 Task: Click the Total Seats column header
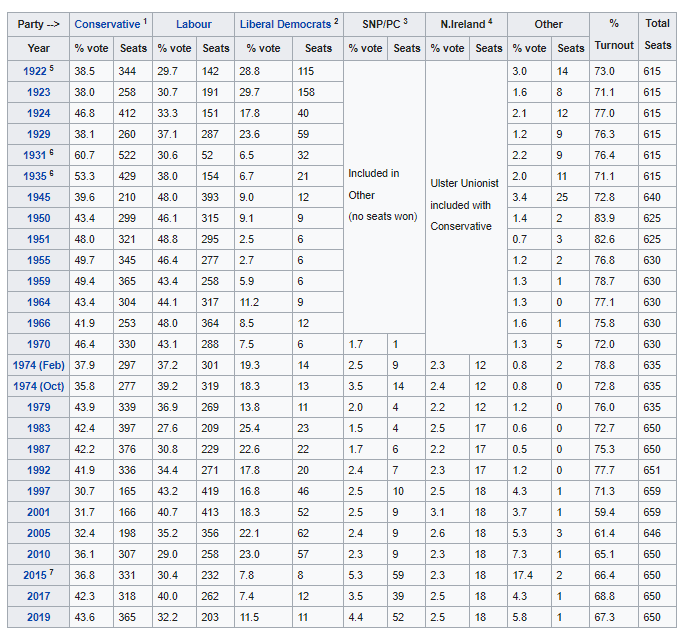[x=657, y=36]
